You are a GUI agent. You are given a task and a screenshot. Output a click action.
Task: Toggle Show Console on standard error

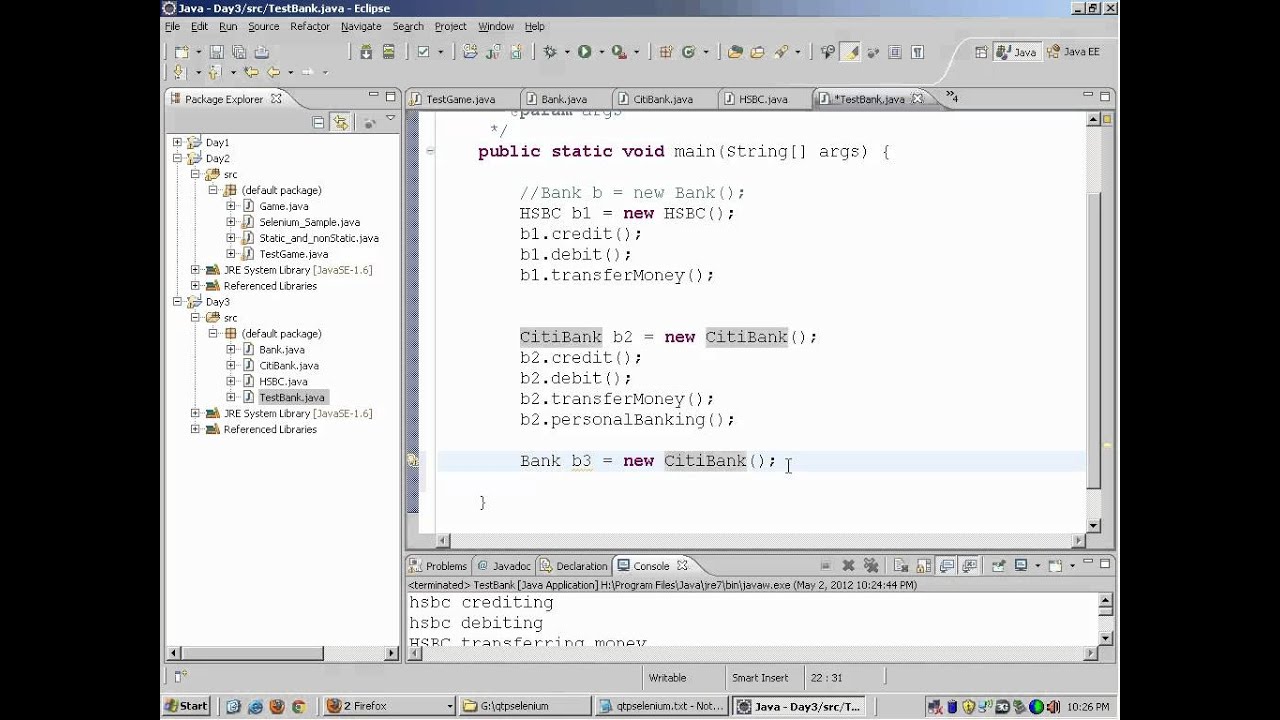point(969,566)
